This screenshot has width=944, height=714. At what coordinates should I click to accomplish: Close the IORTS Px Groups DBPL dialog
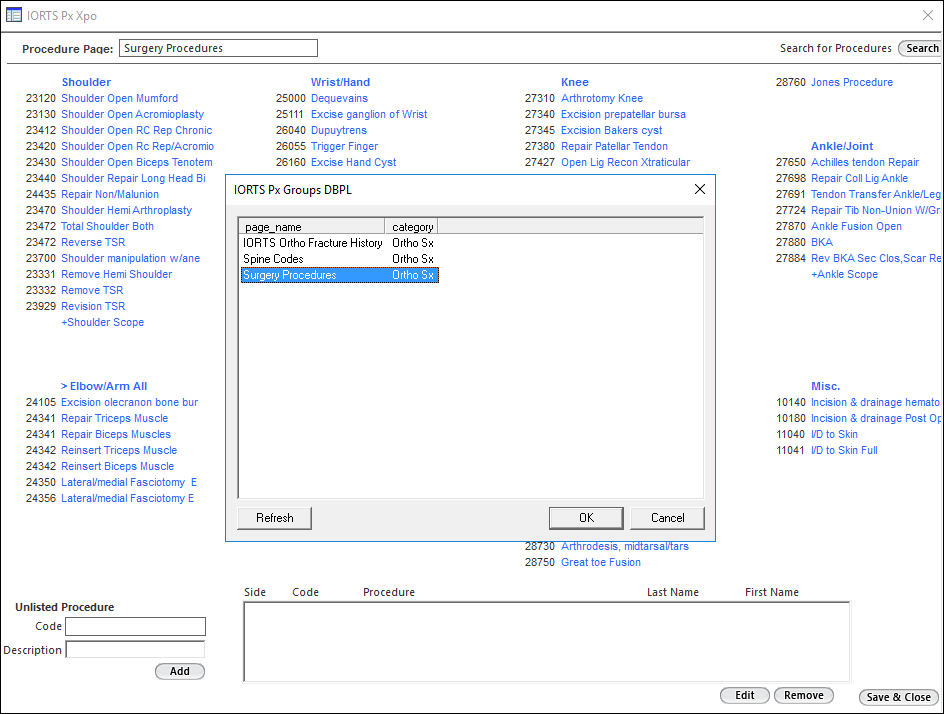[x=700, y=189]
